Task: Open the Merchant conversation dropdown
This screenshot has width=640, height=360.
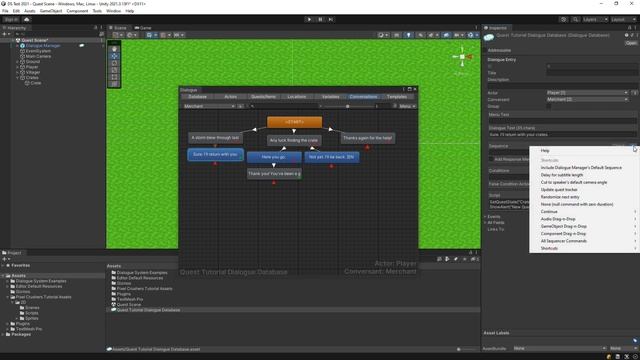Action: click(209, 106)
